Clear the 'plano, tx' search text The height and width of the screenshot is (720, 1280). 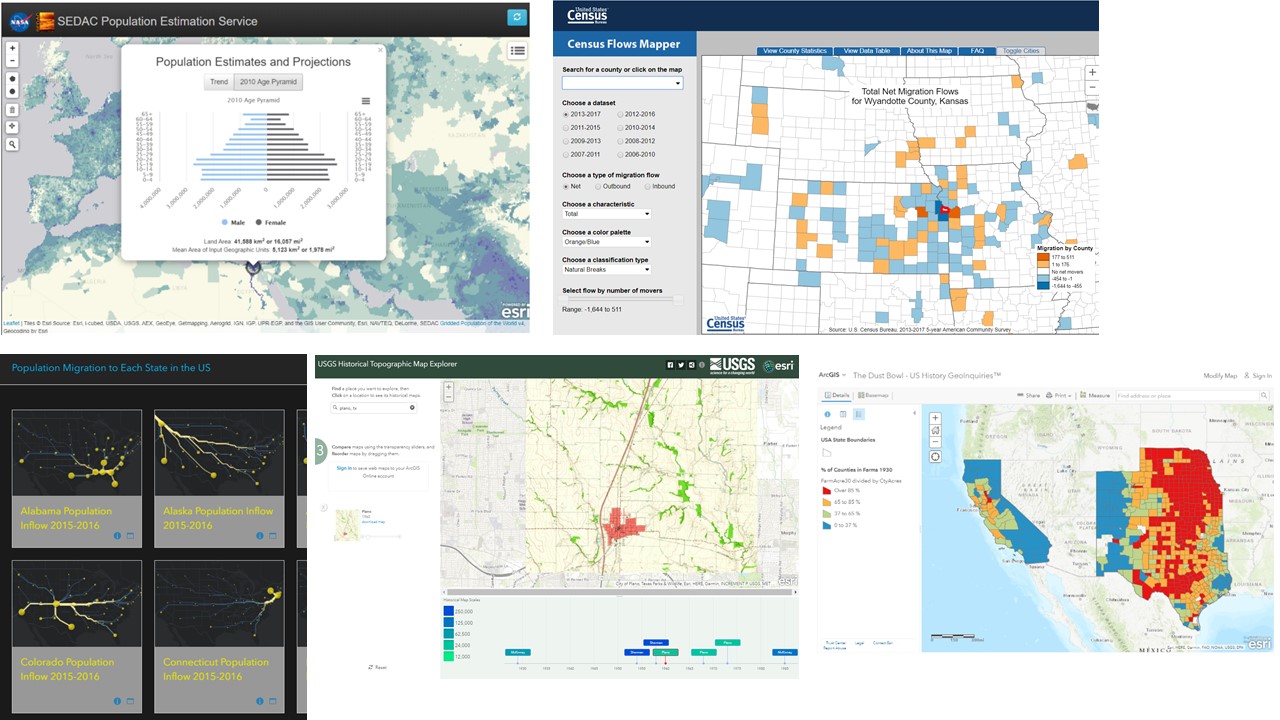coord(412,408)
